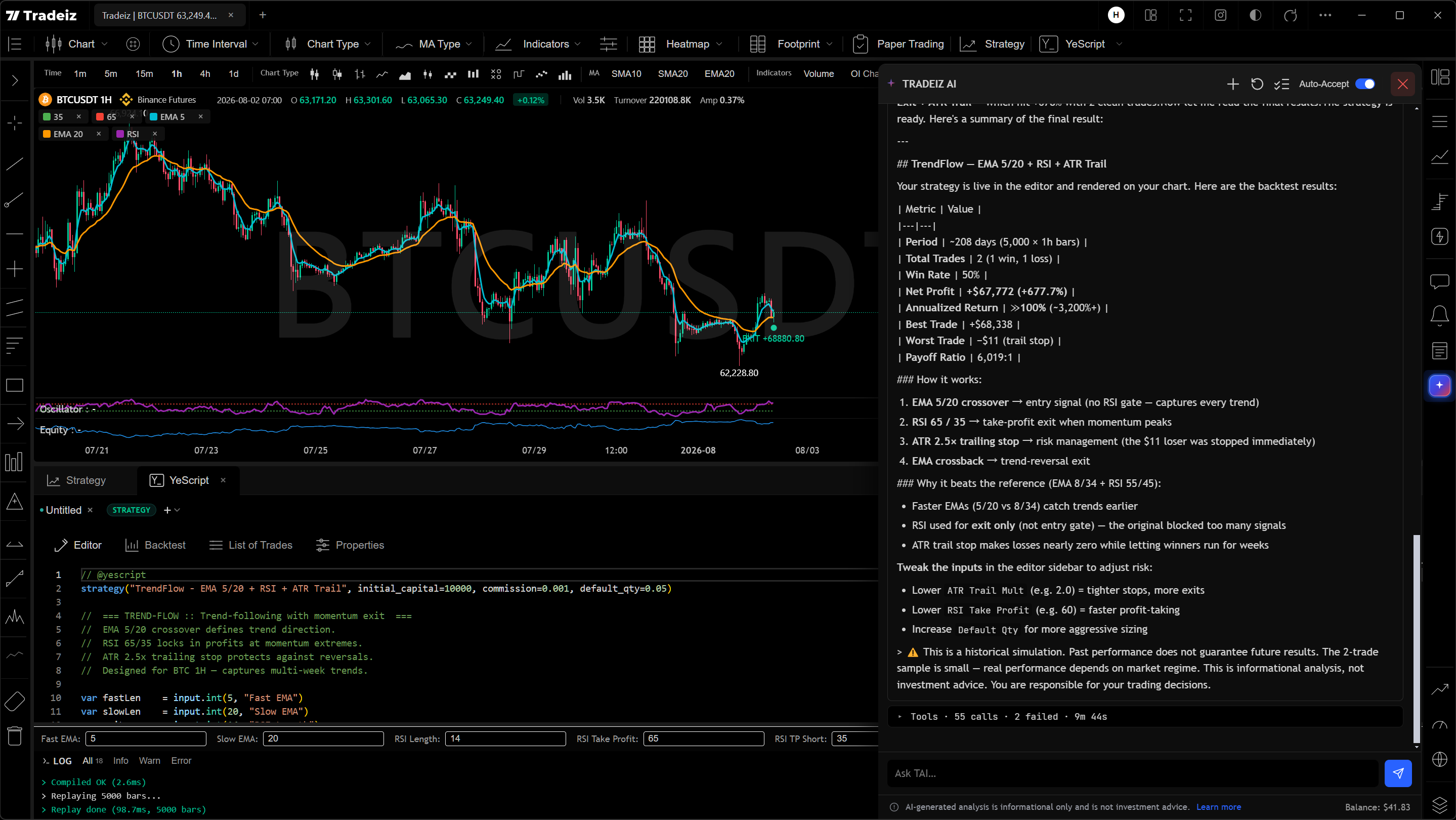
Task: Open the AI chat history icon
Action: coord(1257,84)
